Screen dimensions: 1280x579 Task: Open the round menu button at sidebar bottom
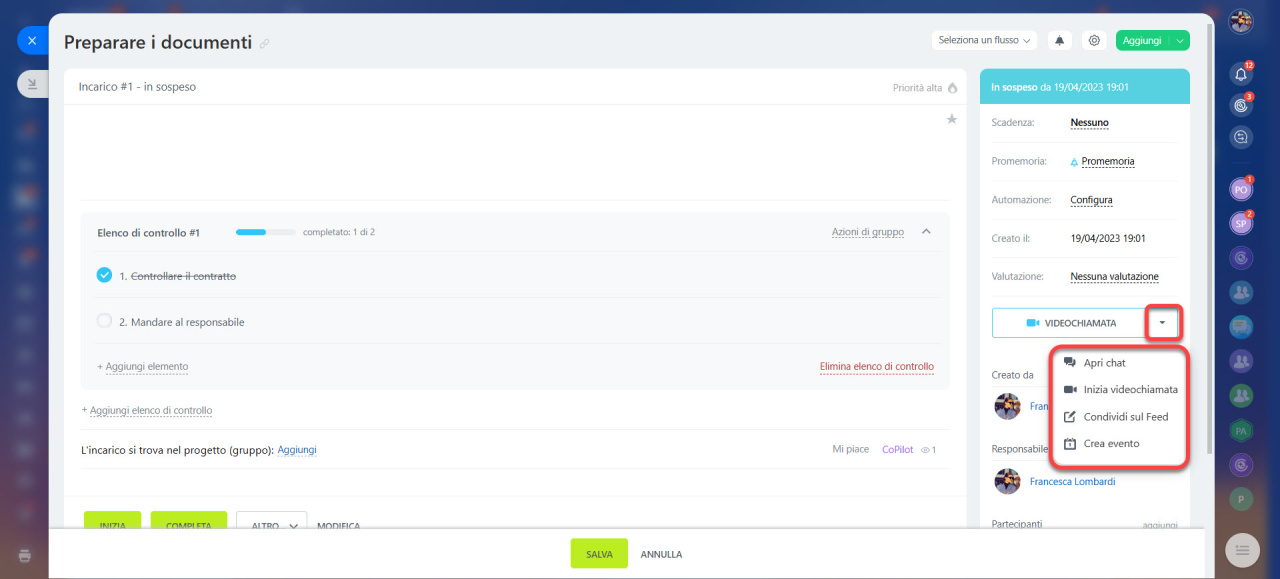click(1242, 549)
